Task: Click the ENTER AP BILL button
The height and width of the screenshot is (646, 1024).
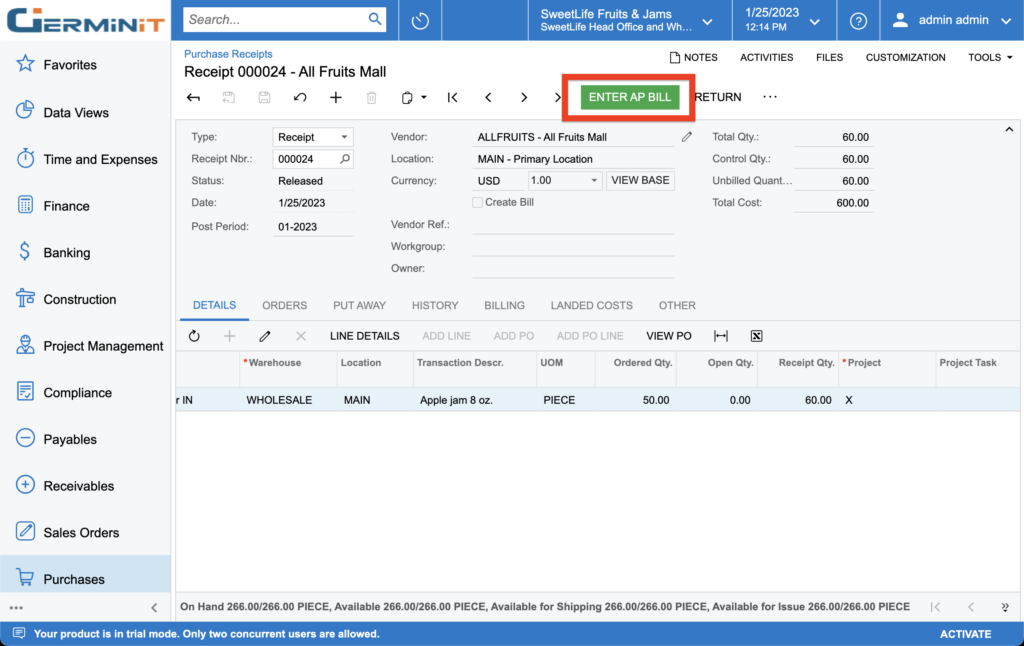Action: (x=630, y=97)
